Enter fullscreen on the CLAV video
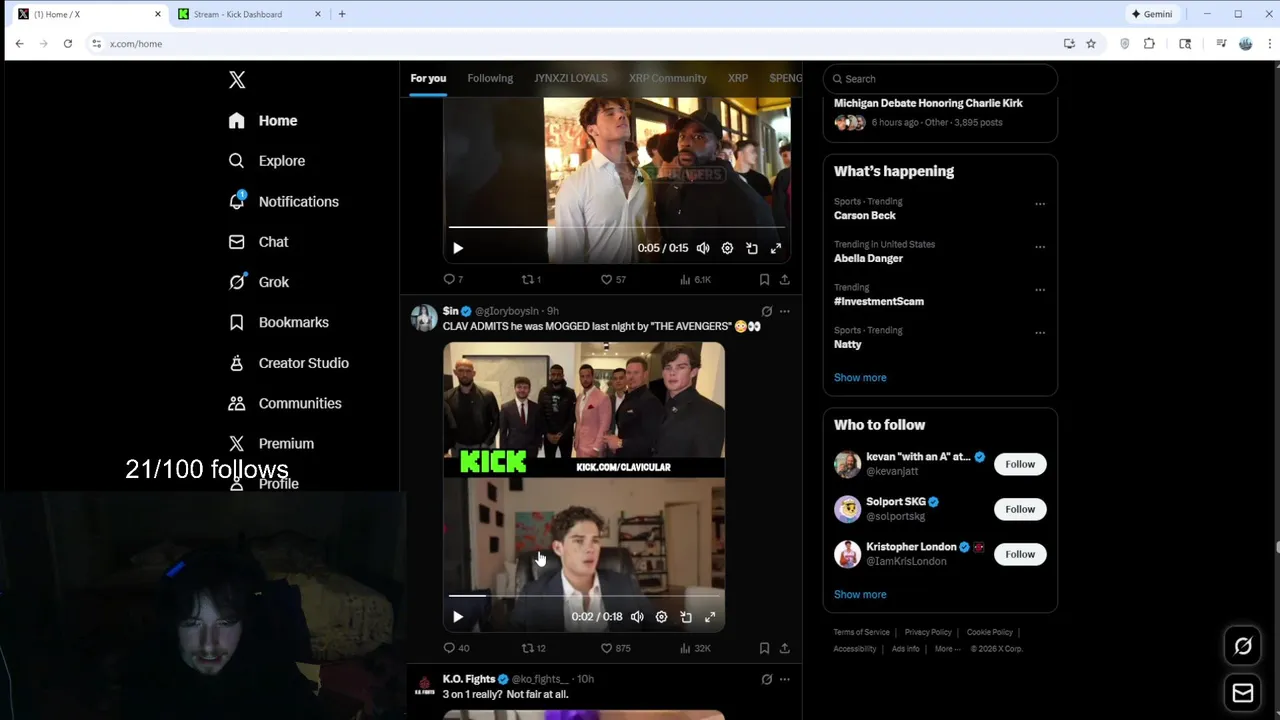This screenshot has height=720, width=1280. tap(710, 617)
